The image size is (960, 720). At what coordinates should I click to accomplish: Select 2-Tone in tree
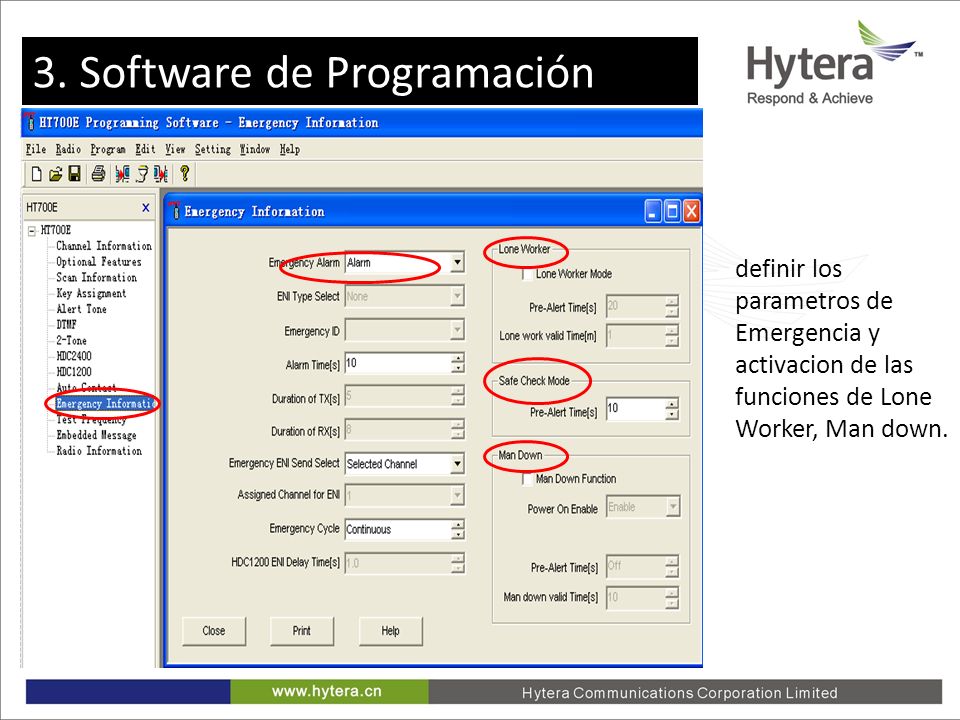tap(71, 340)
